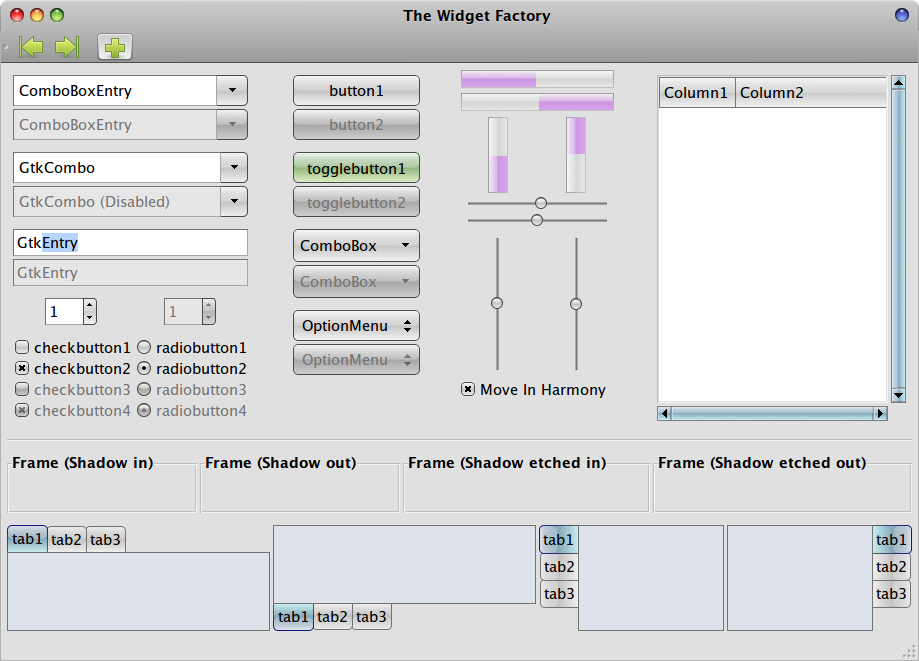The height and width of the screenshot is (661, 919).
Task: Select tab2 in top-tabbed notebook
Action: click(x=66, y=540)
